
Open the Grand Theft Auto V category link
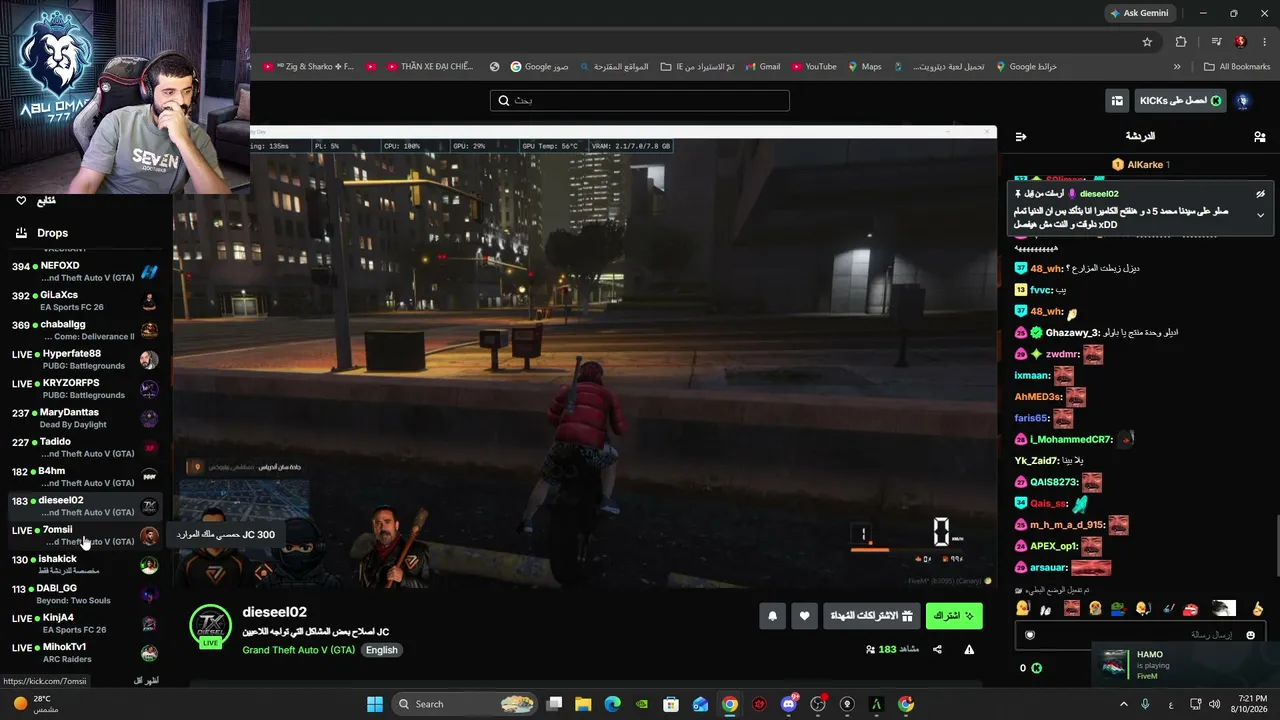click(299, 650)
